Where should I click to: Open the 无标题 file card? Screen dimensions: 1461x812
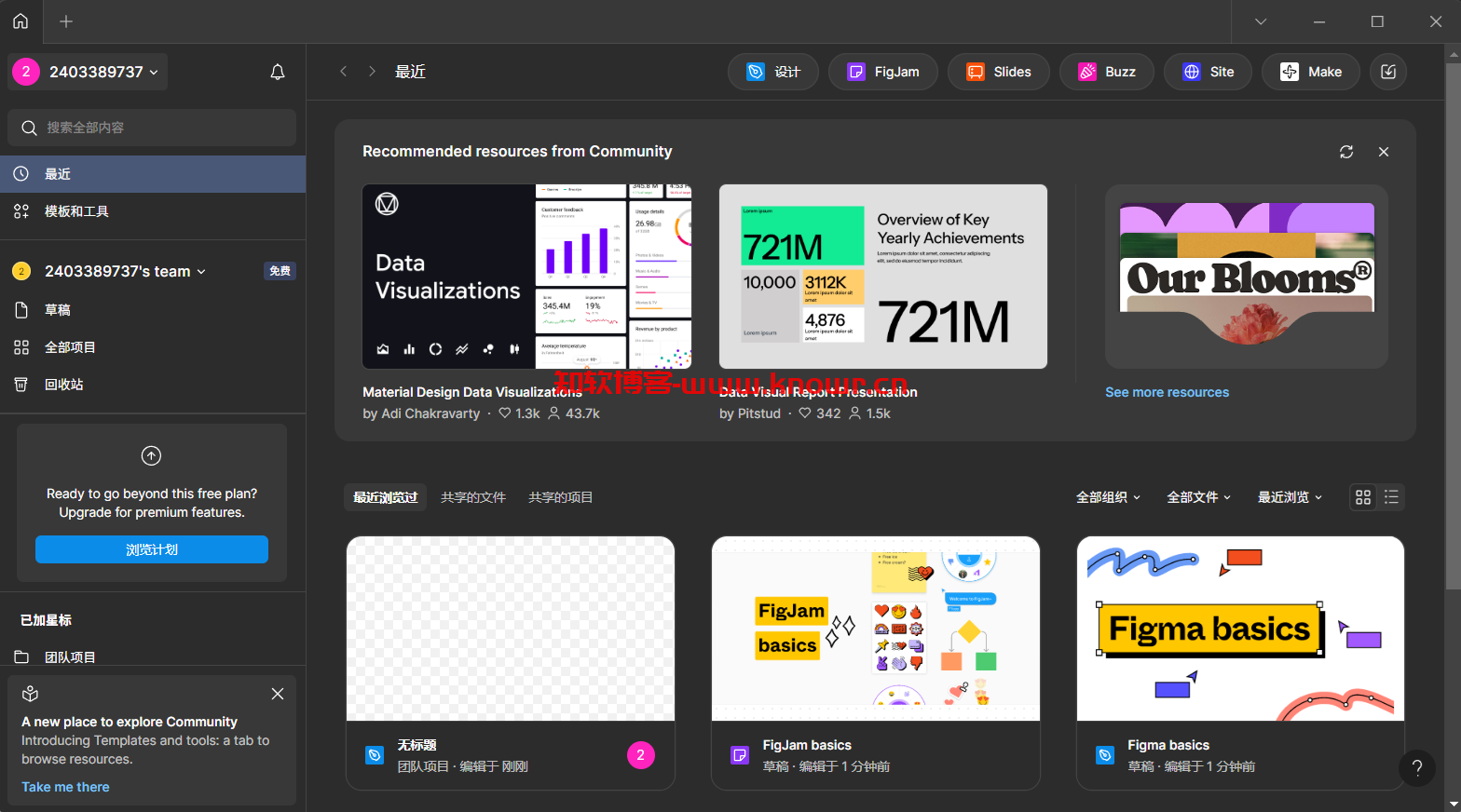[x=511, y=663]
